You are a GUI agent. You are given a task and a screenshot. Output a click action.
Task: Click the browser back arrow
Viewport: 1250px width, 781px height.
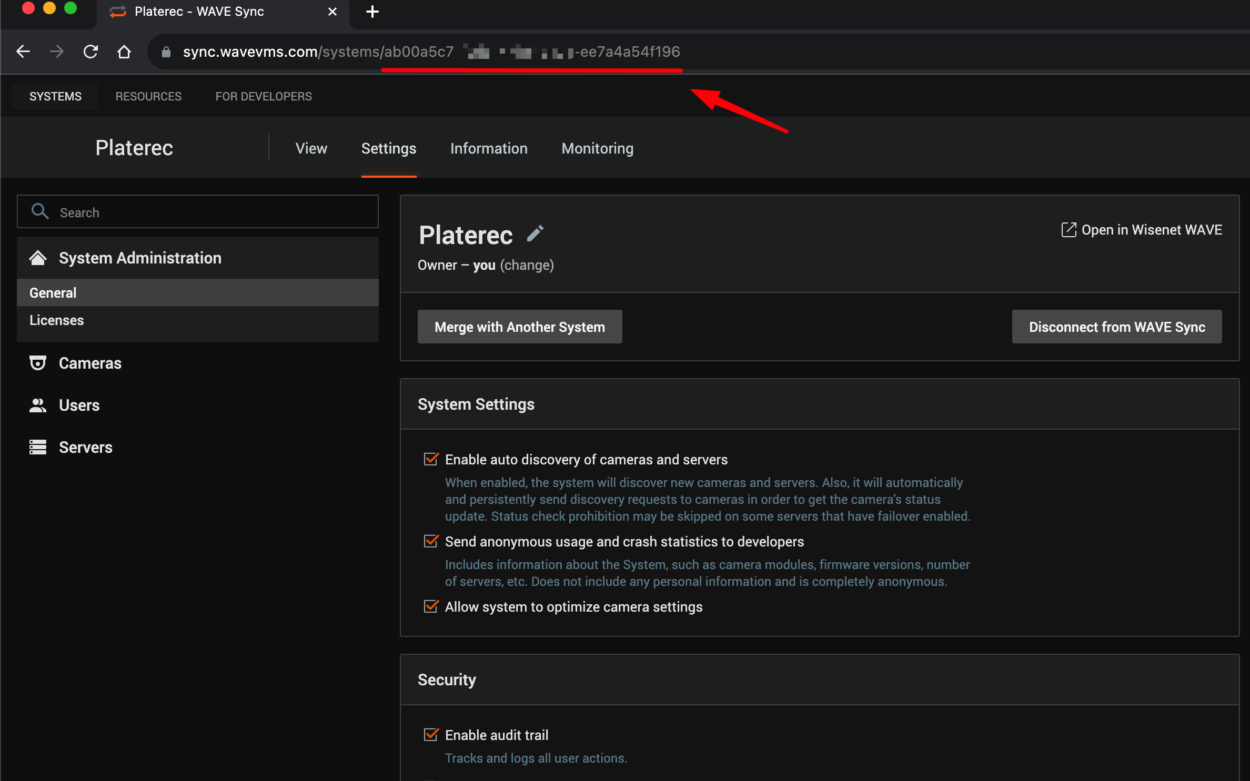23,52
